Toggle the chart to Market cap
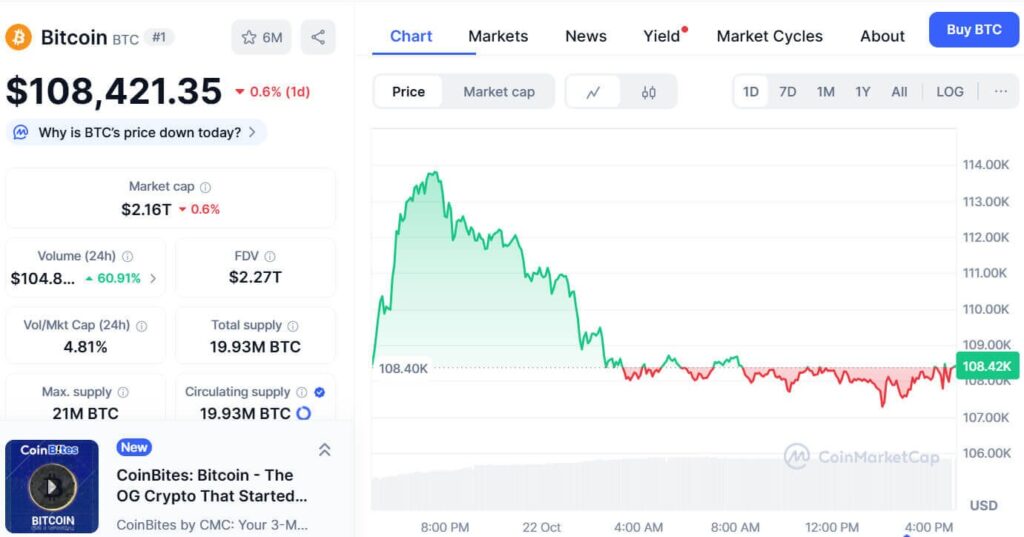This screenshot has width=1024, height=537. click(498, 92)
